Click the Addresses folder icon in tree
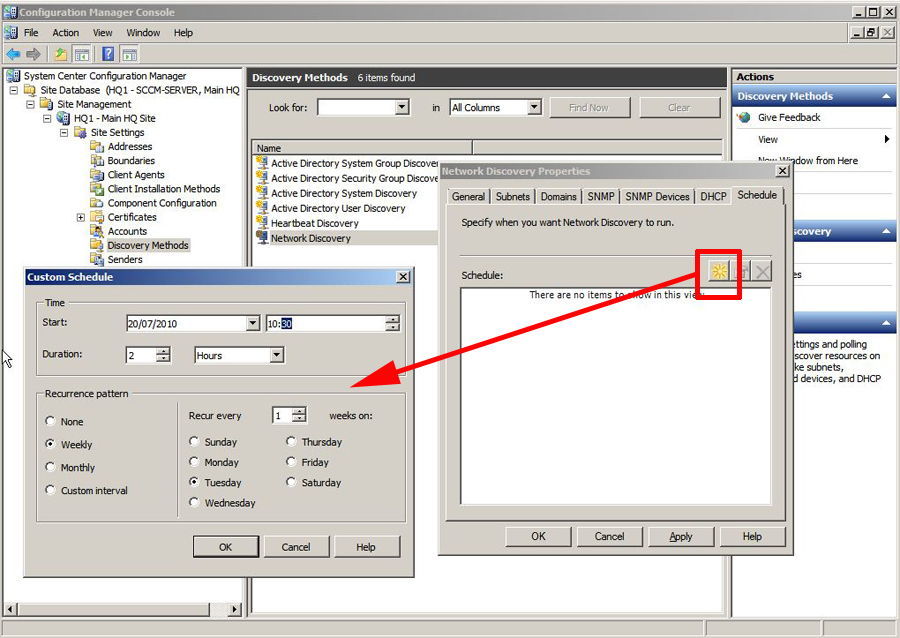This screenshot has width=900, height=638. coord(97,146)
